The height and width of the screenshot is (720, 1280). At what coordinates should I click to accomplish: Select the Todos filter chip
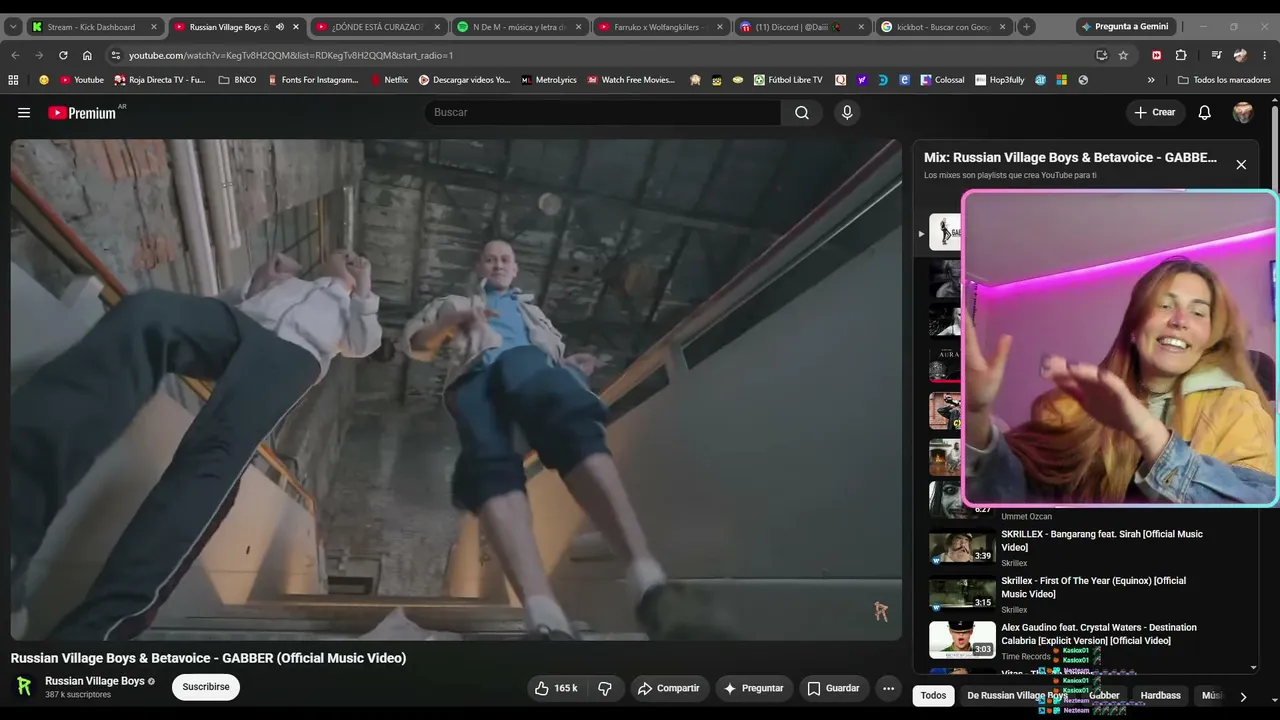[x=933, y=696]
